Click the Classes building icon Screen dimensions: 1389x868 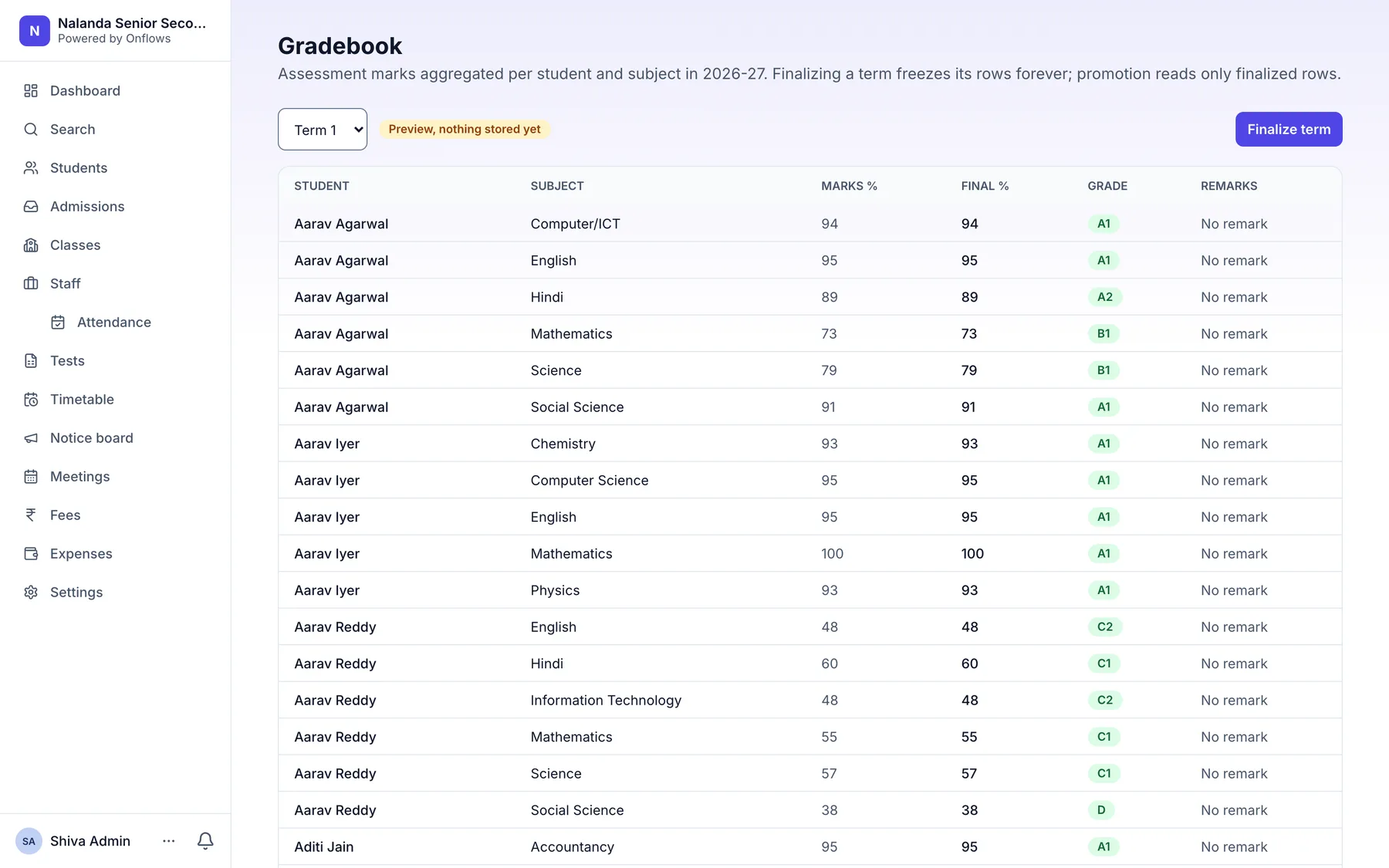pos(31,245)
